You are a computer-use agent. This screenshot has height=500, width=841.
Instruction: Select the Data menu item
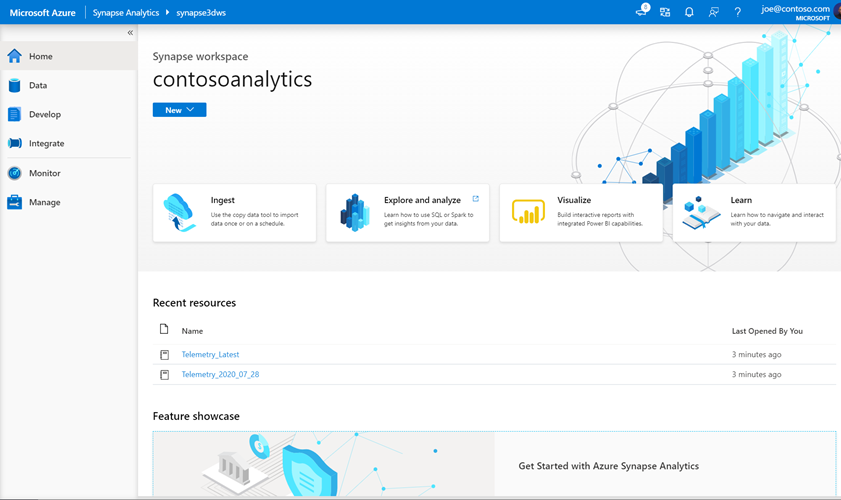point(69,85)
